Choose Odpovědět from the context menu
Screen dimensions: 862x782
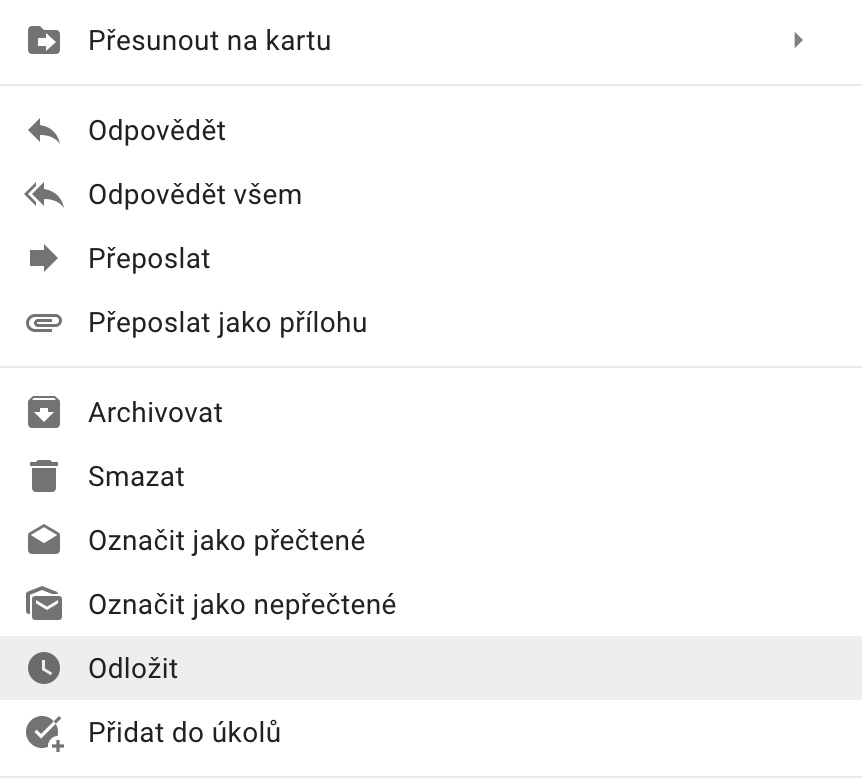tap(157, 131)
